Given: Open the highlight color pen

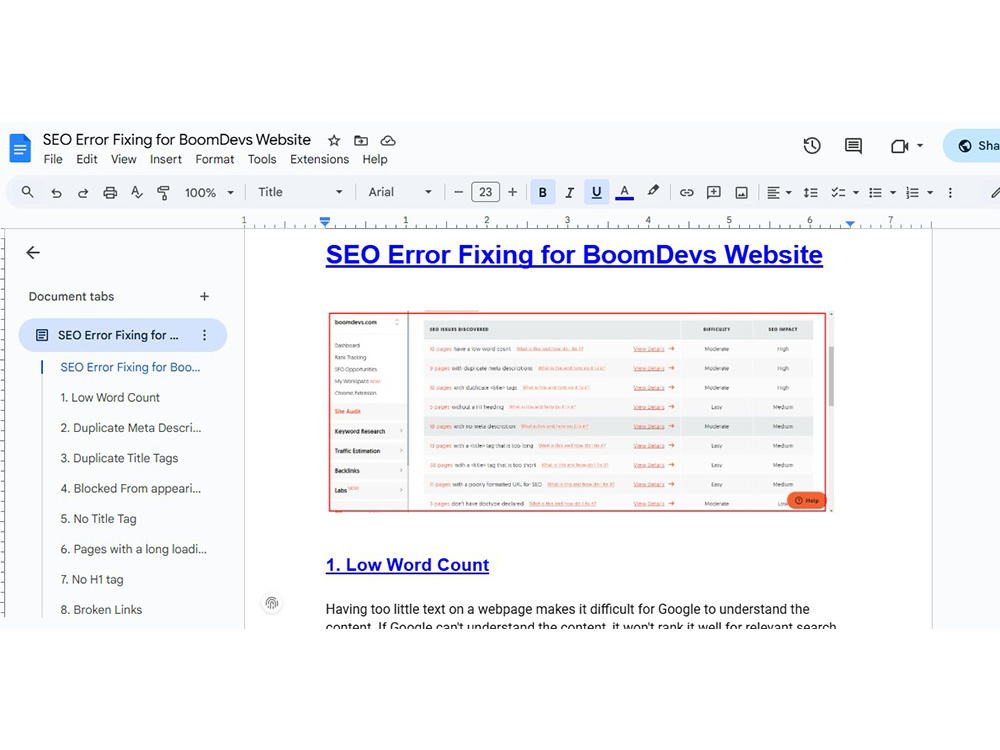Looking at the screenshot, I should [x=652, y=191].
